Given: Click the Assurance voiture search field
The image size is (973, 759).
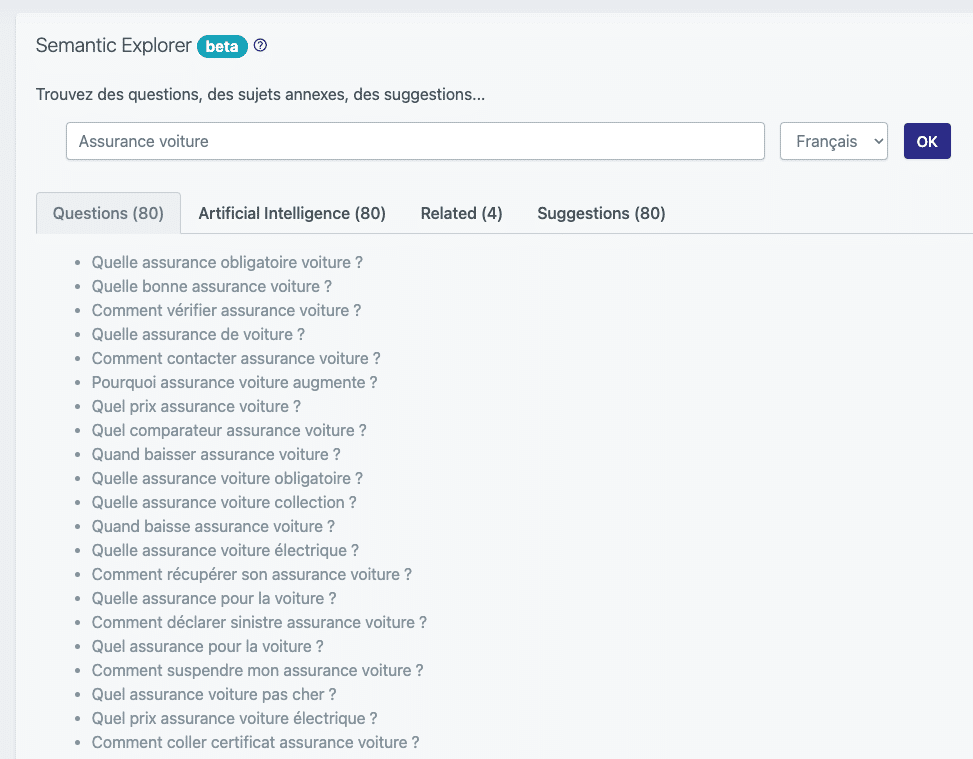Looking at the screenshot, I should pos(415,141).
